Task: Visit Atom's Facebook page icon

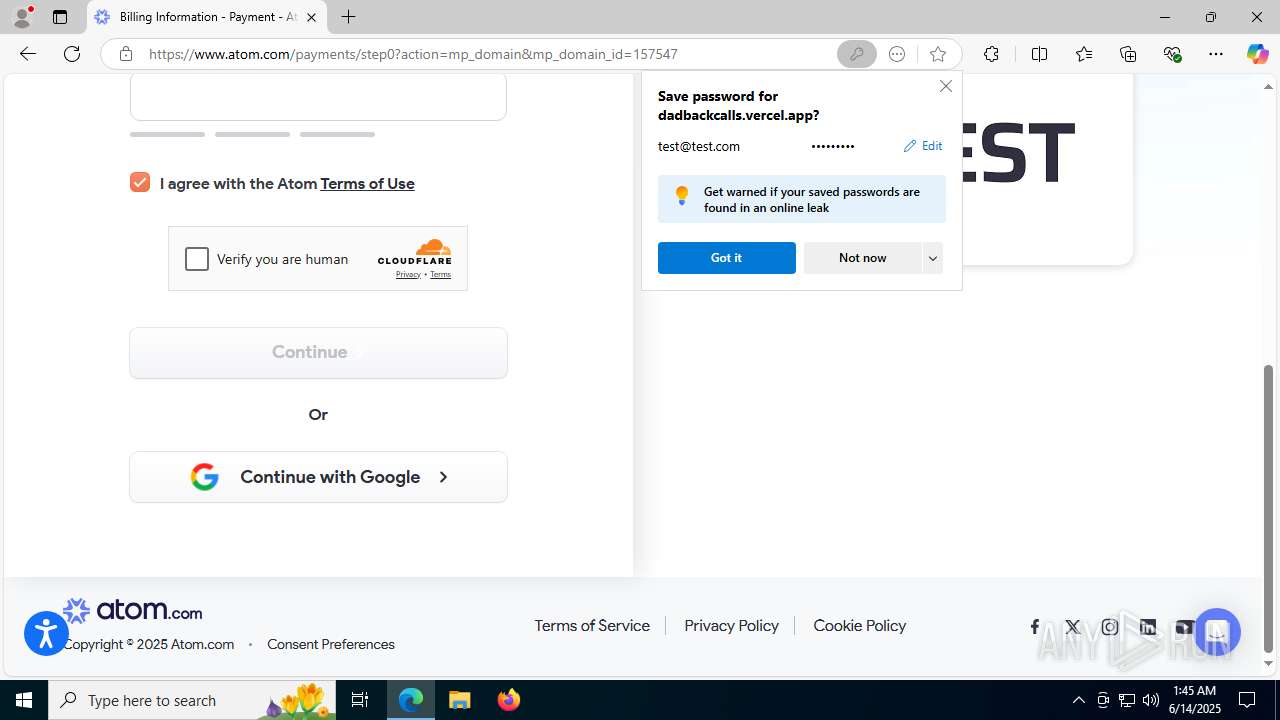Action: [x=1035, y=627]
